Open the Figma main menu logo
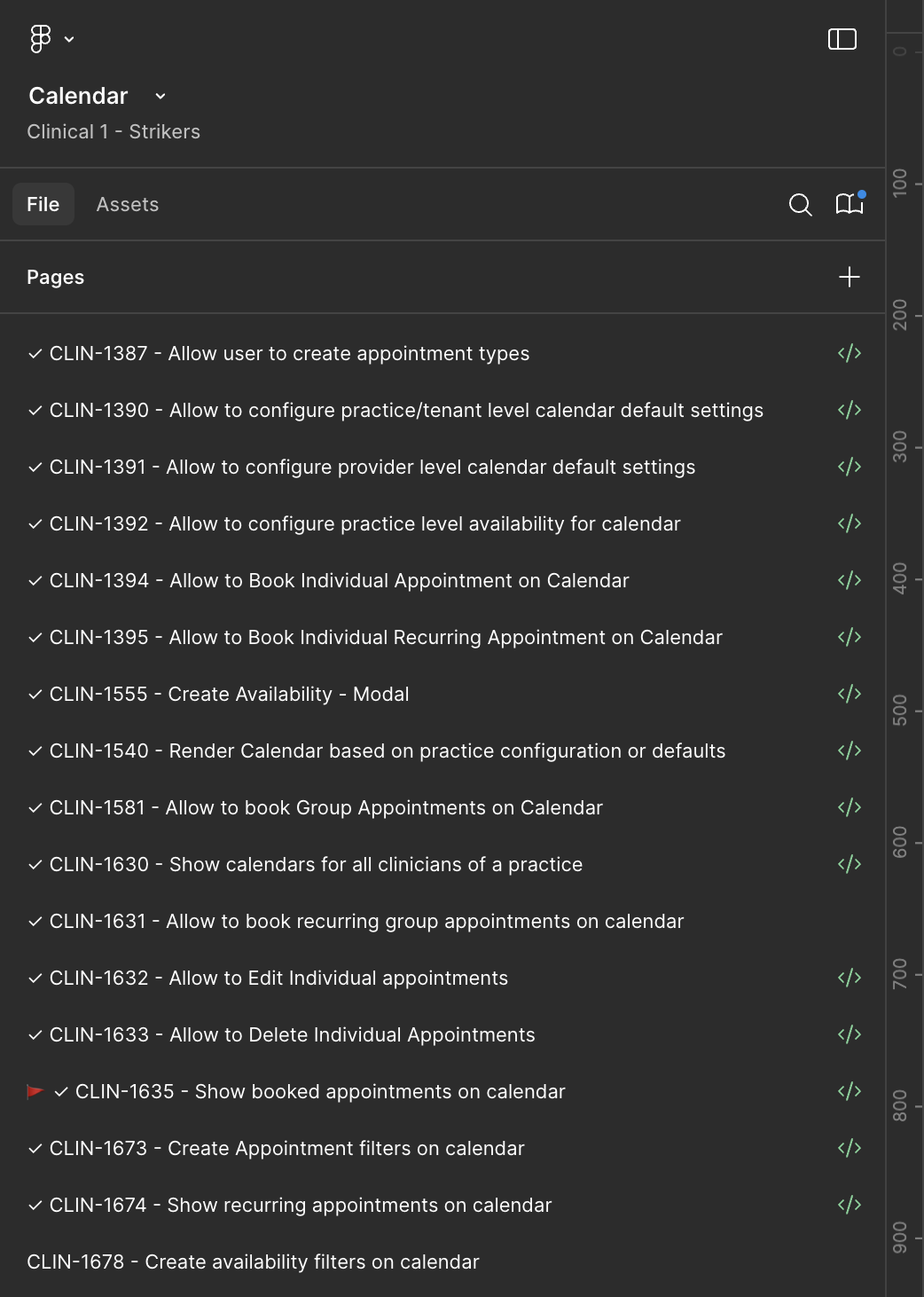Screen dimensions: 924x1297 coord(41,39)
